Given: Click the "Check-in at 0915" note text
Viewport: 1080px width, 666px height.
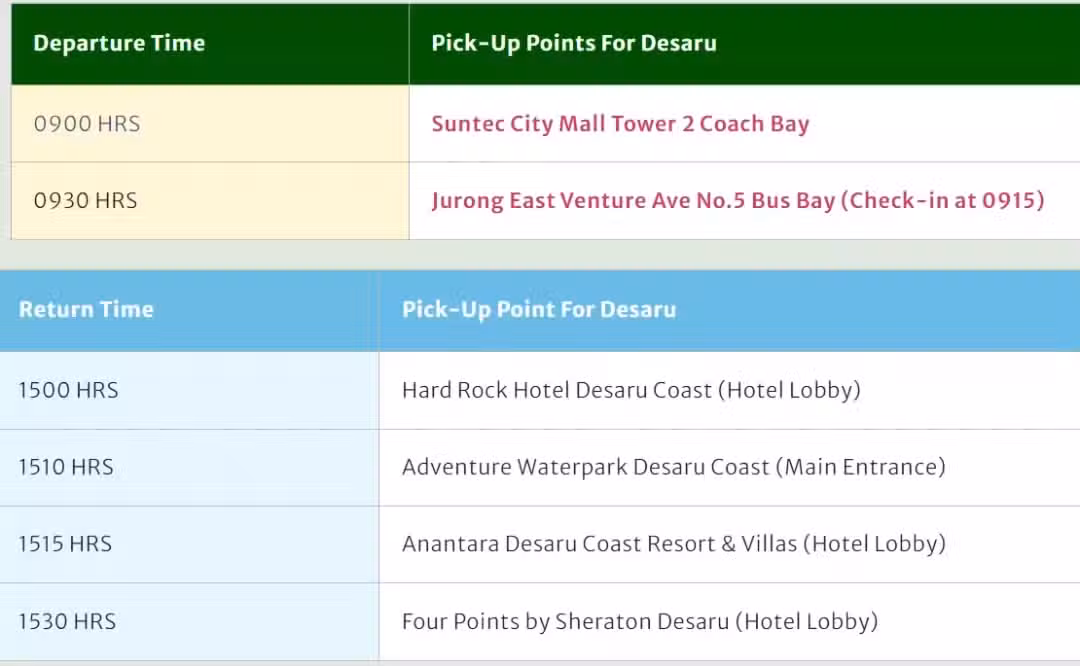Looking at the screenshot, I should click(x=943, y=200).
